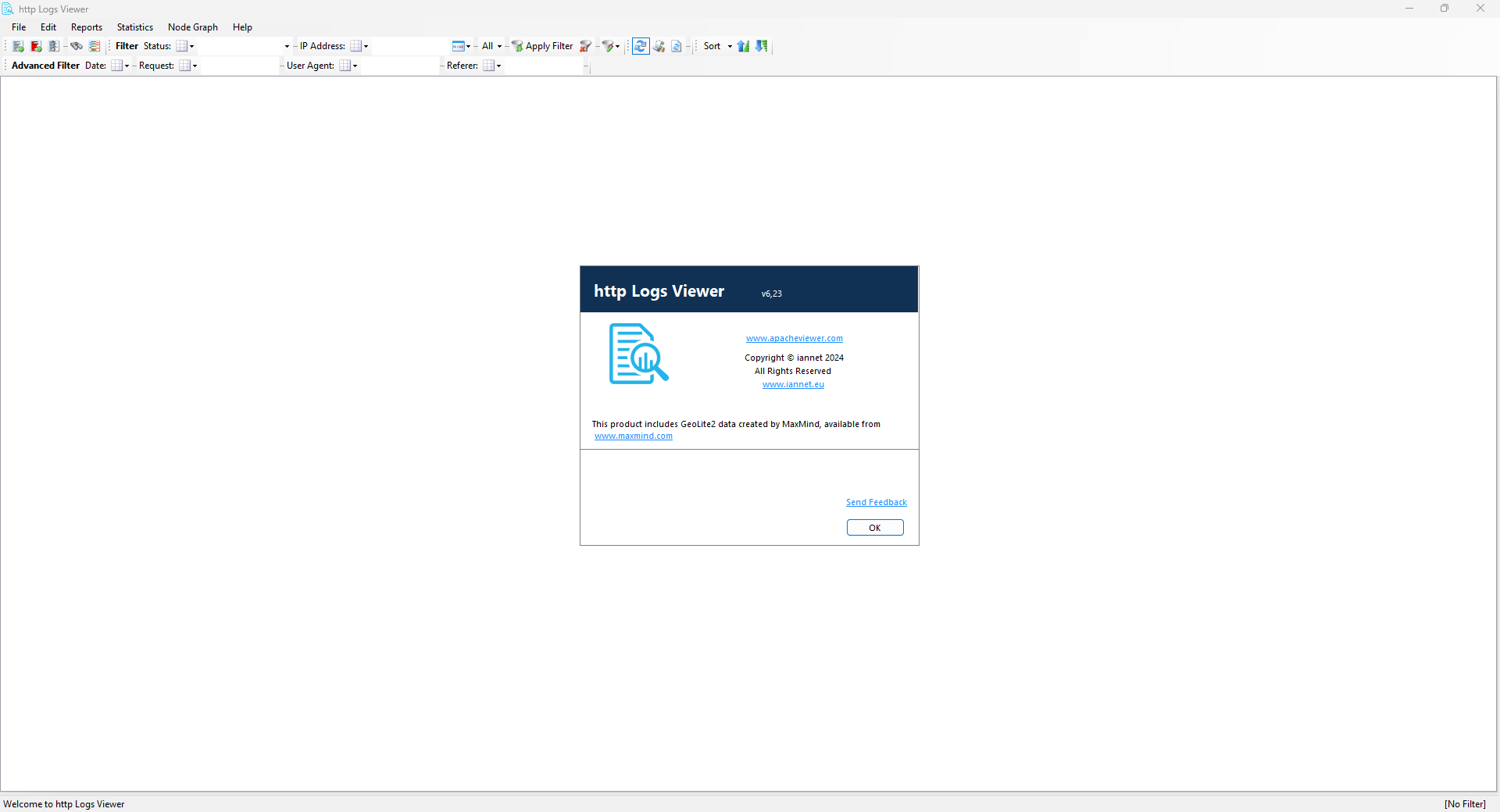Click the Apply Filter button

[542, 46]
